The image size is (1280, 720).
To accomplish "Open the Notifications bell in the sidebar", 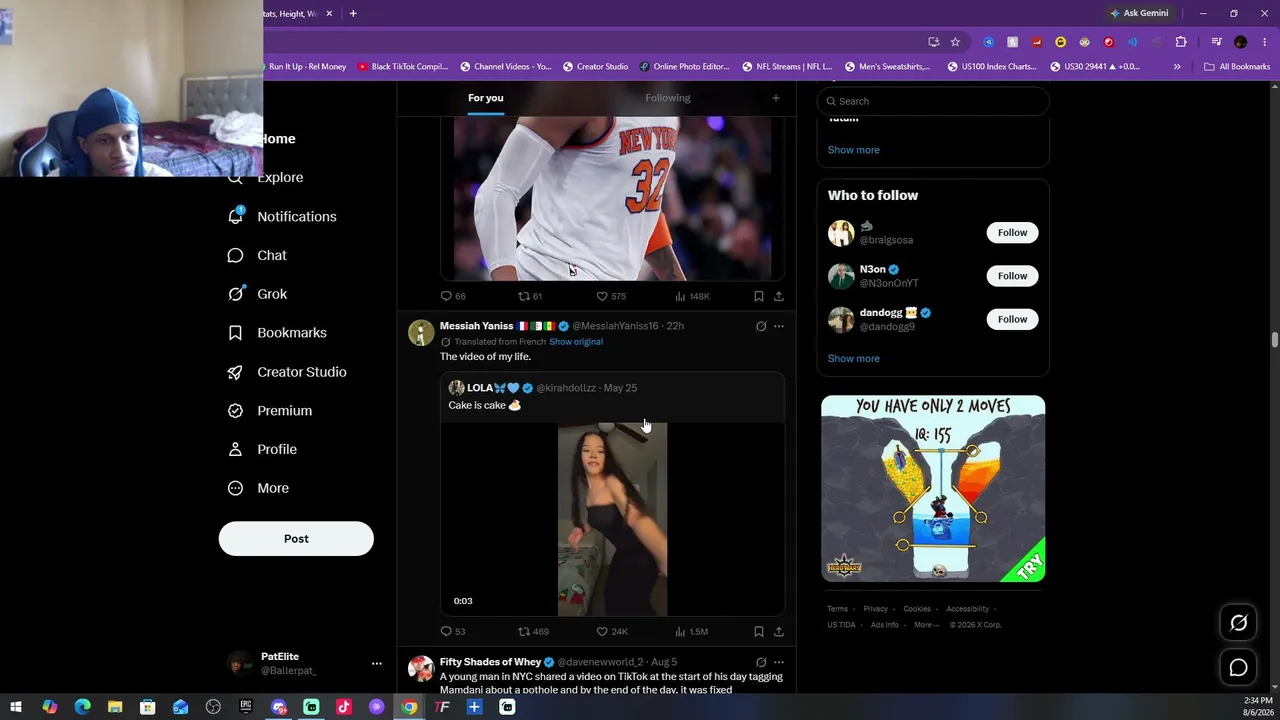I will pos(236,216).
